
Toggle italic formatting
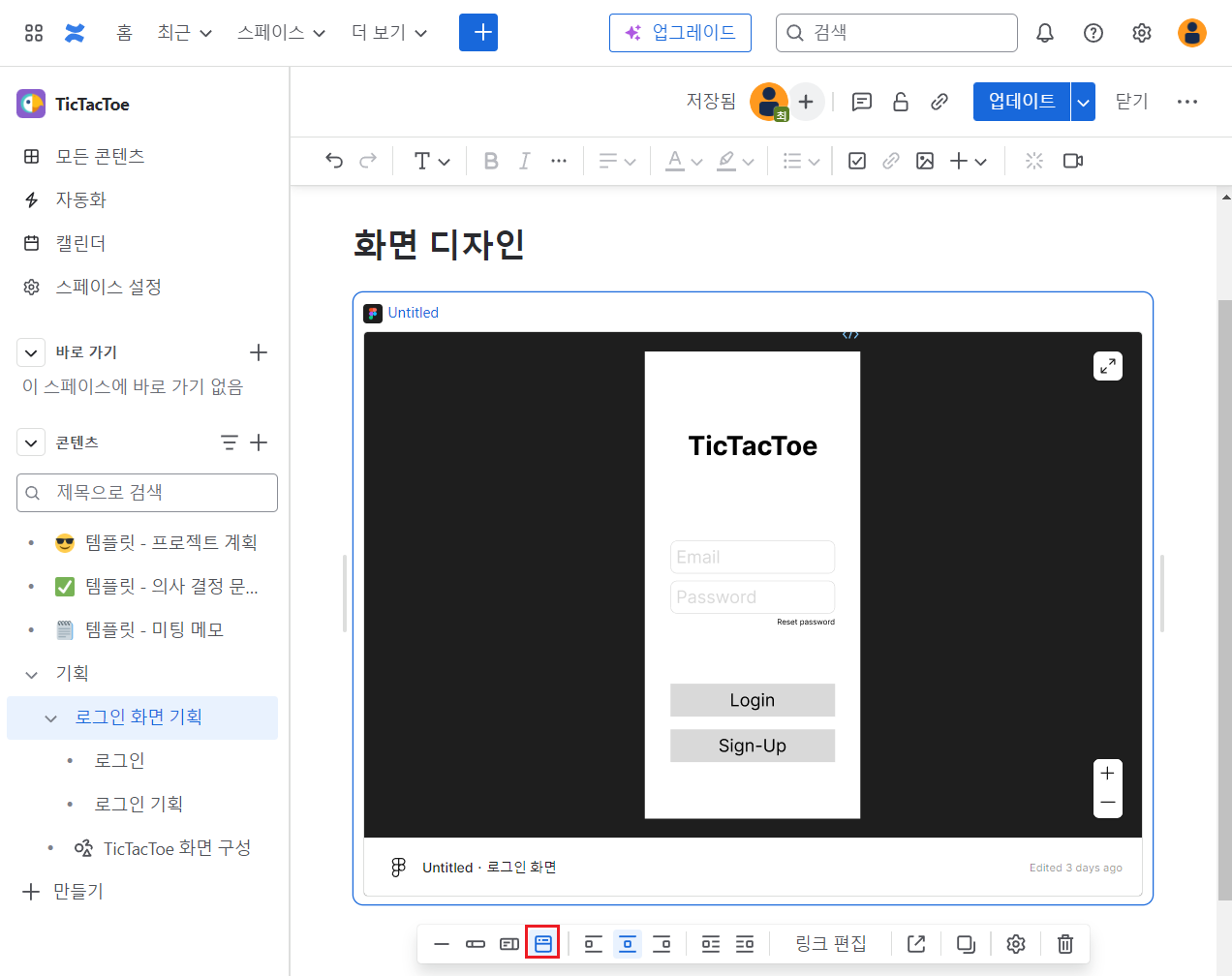pyautogui.click(x=525, y=161)
